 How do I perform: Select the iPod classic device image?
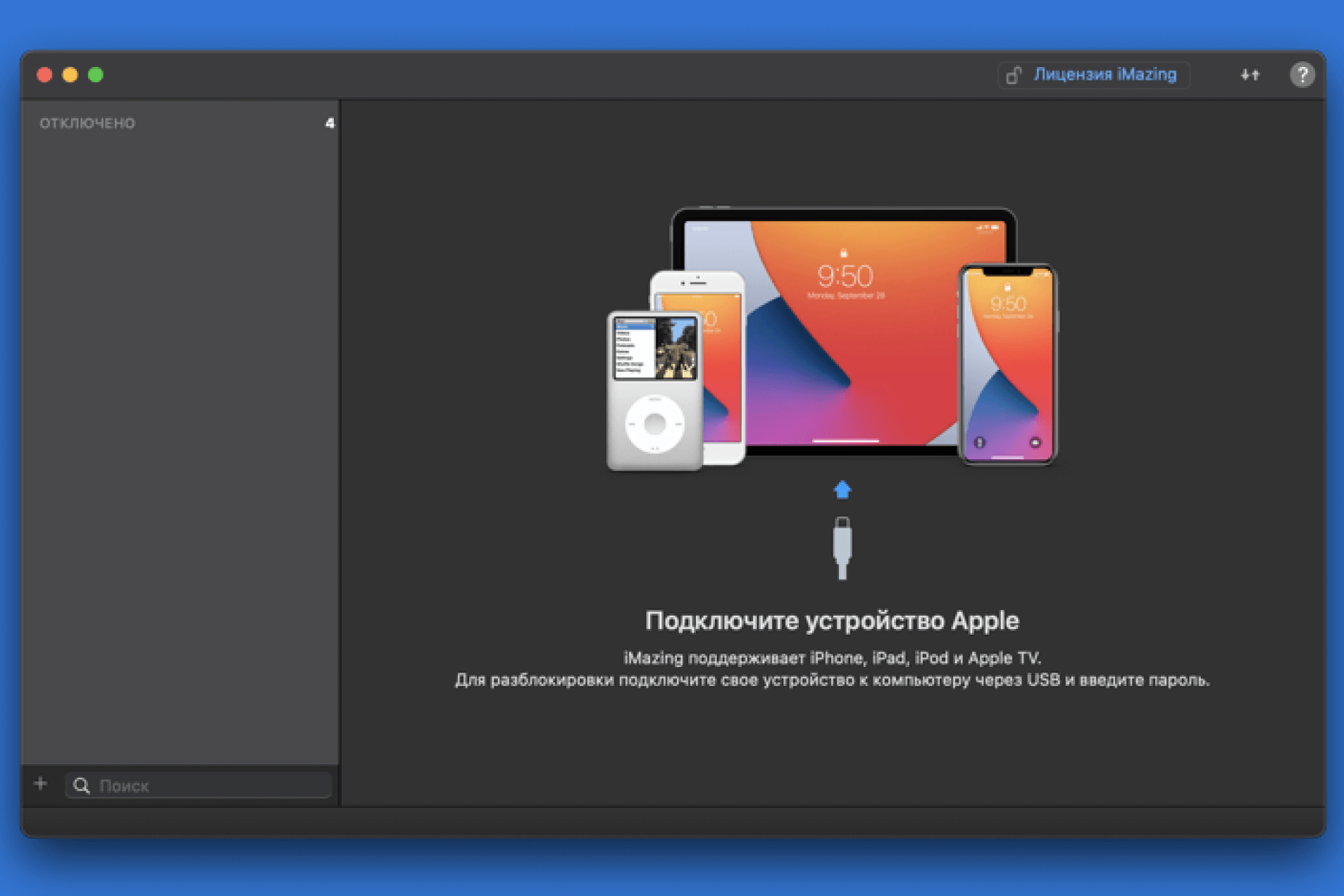654,391
